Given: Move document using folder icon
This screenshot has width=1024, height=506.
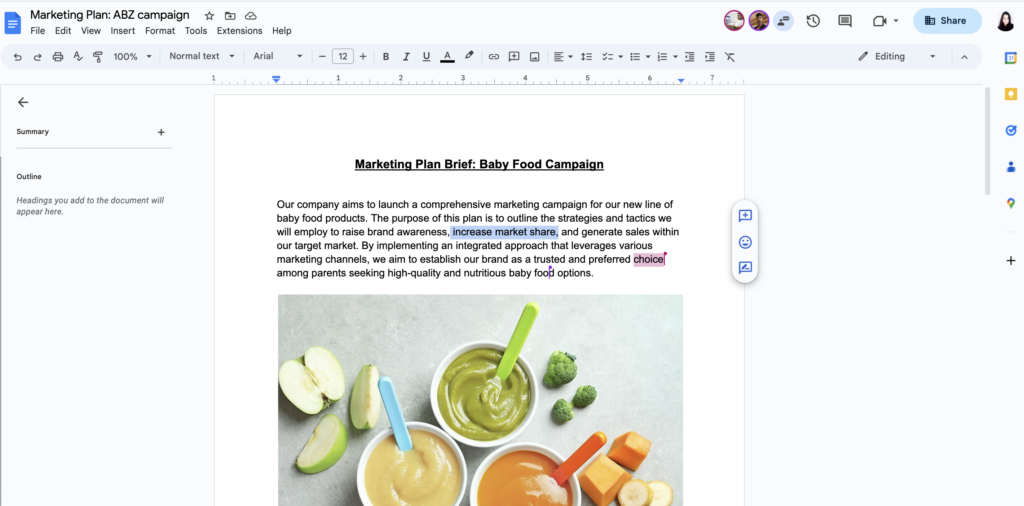Looking at the screenshot, I should (230, 16).
